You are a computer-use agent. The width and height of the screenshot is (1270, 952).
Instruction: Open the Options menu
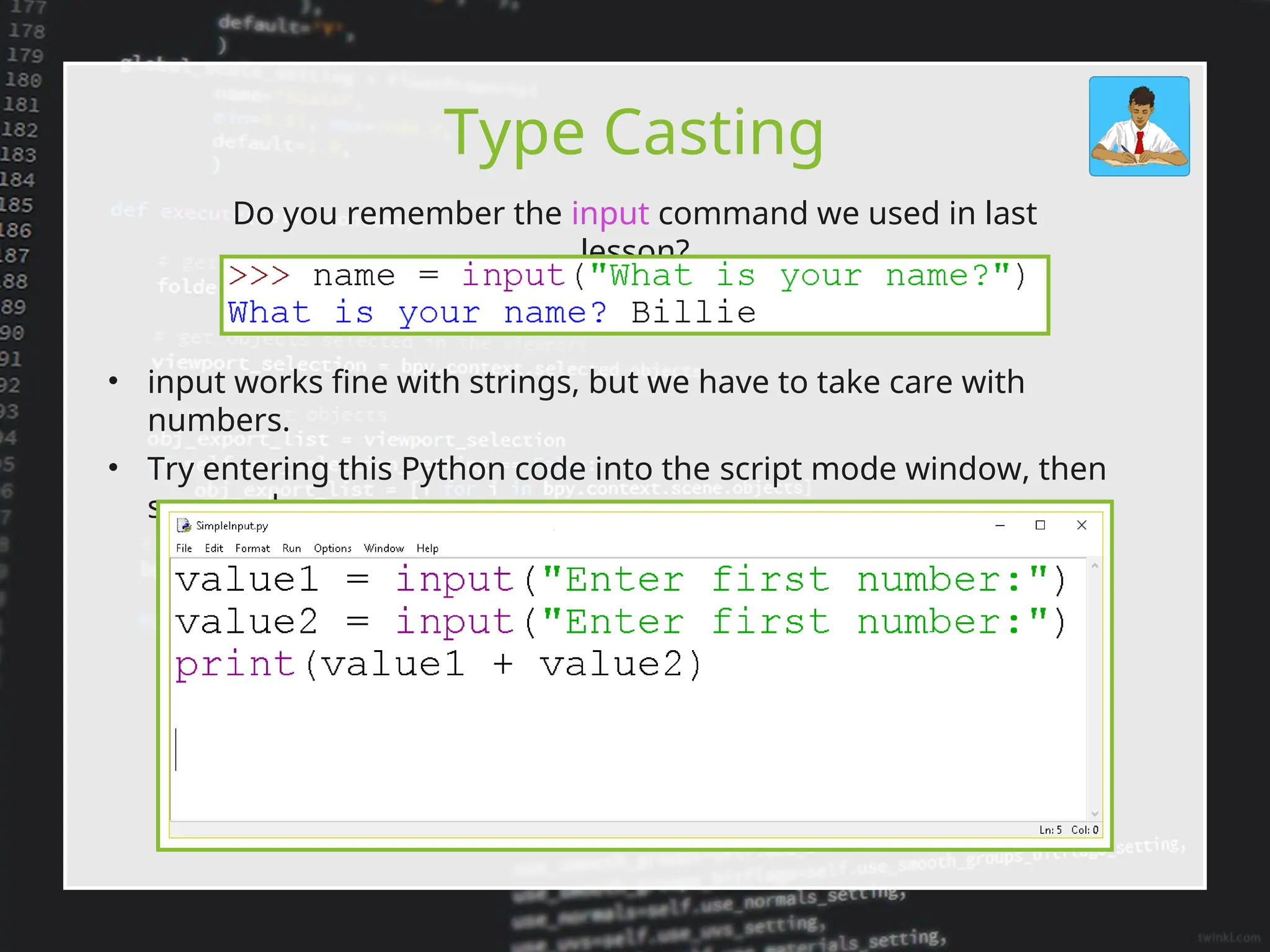point(332,548)
